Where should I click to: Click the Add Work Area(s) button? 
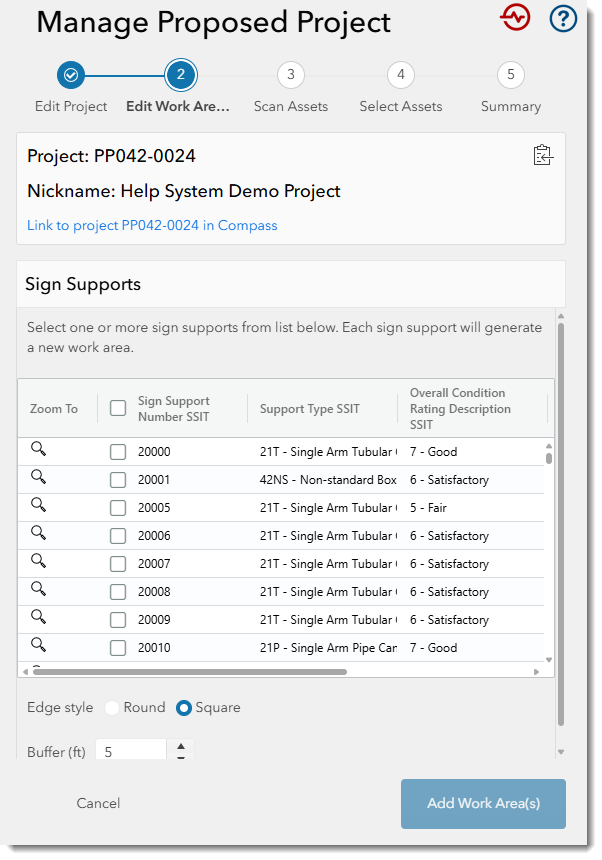pos(483,804)
